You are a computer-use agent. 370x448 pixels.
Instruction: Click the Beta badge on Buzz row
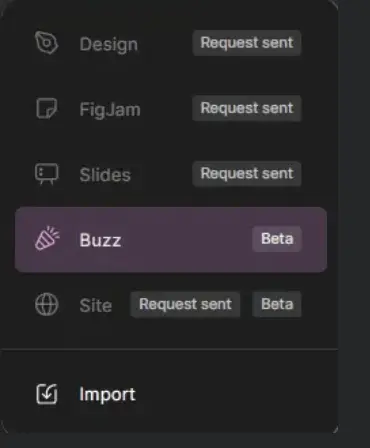pyautogui.click(x=277, y=239)
